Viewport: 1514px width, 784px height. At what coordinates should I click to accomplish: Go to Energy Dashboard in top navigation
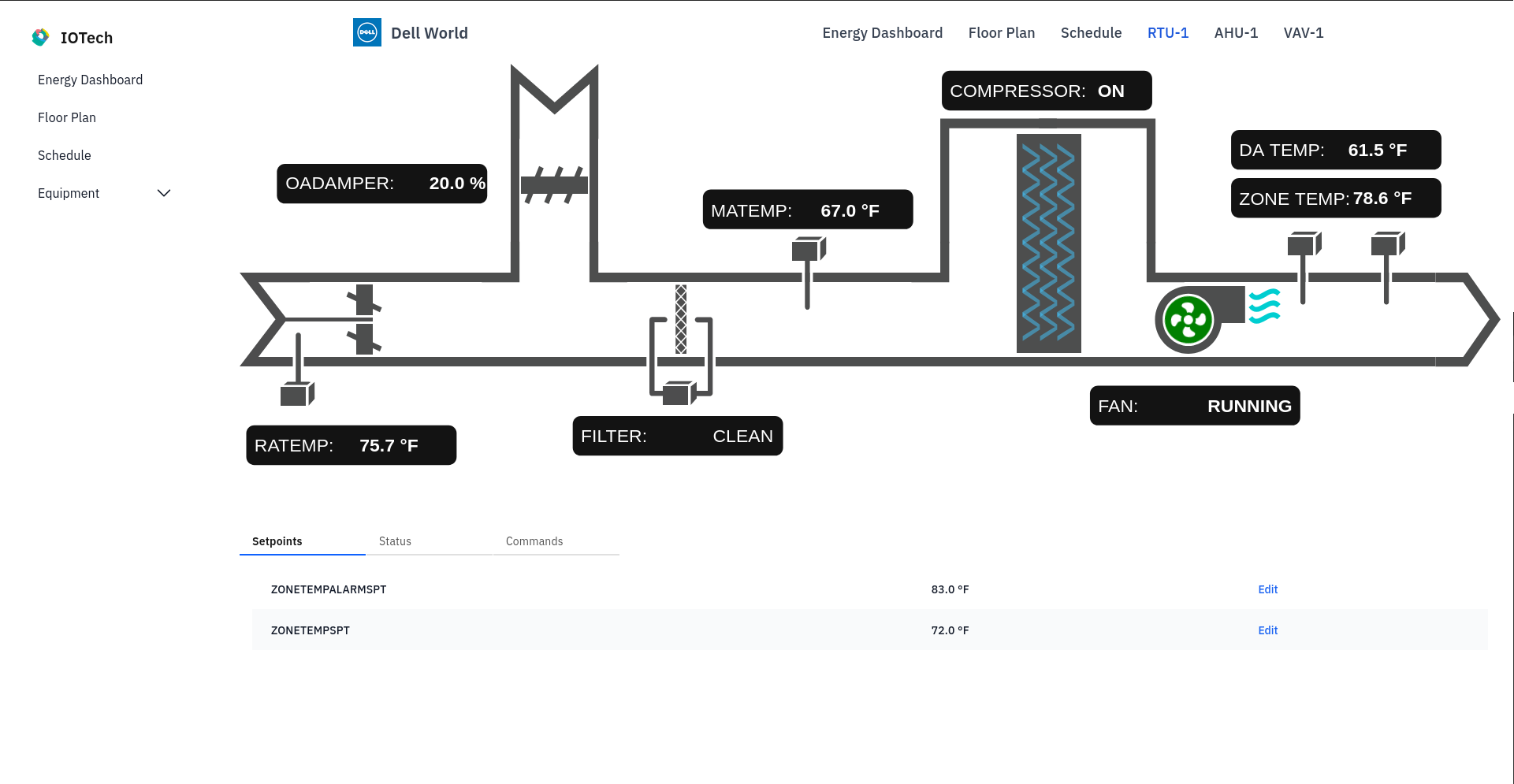tap(882, 32)
